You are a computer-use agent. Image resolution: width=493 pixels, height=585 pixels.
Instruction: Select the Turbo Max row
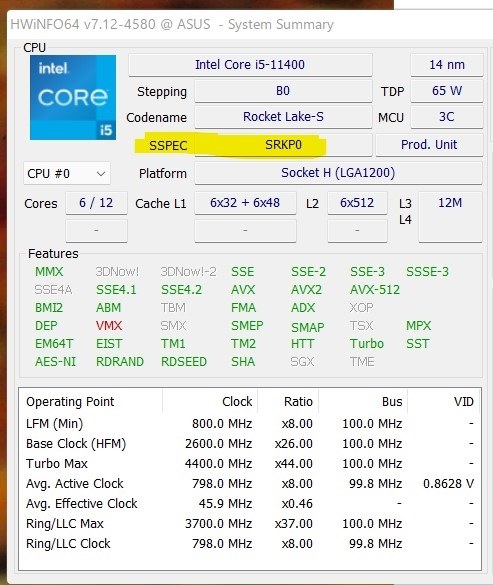(250, 464)
